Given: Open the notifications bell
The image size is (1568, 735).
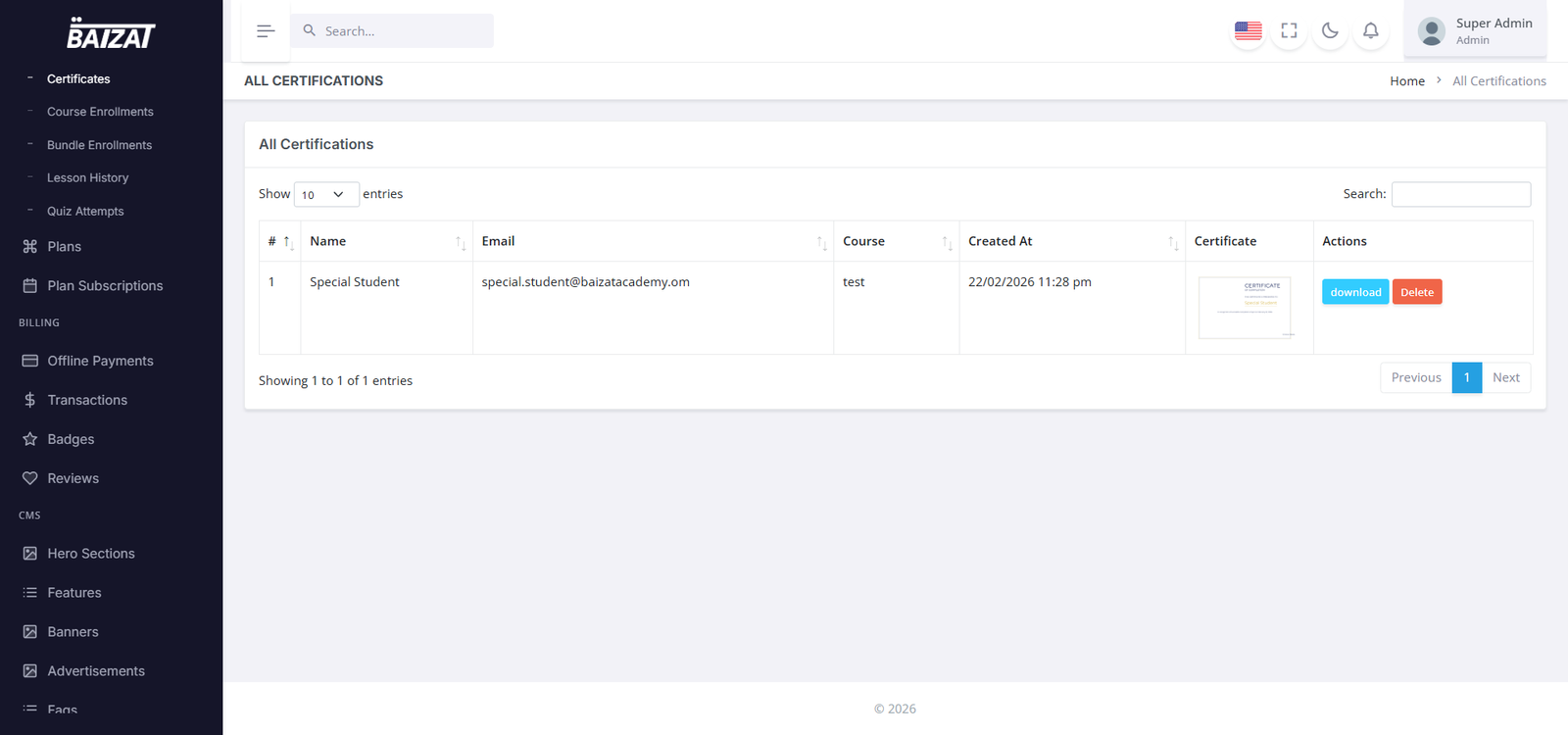Looking at the screenshot, I should tap(1371, 31).
